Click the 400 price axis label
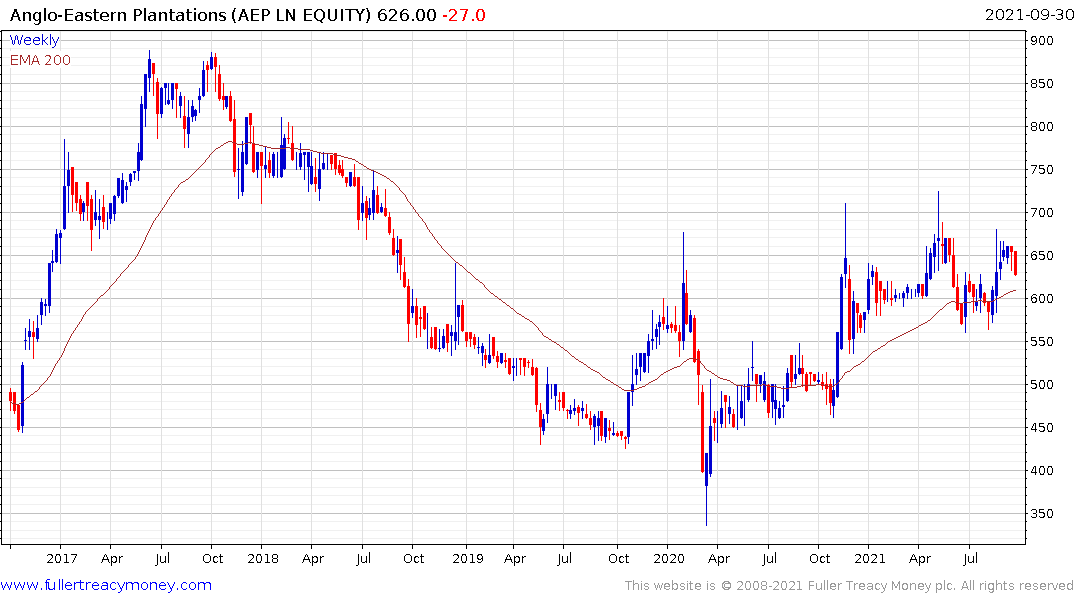Viewport: 1075px width, 600px height. point(1042,471)
